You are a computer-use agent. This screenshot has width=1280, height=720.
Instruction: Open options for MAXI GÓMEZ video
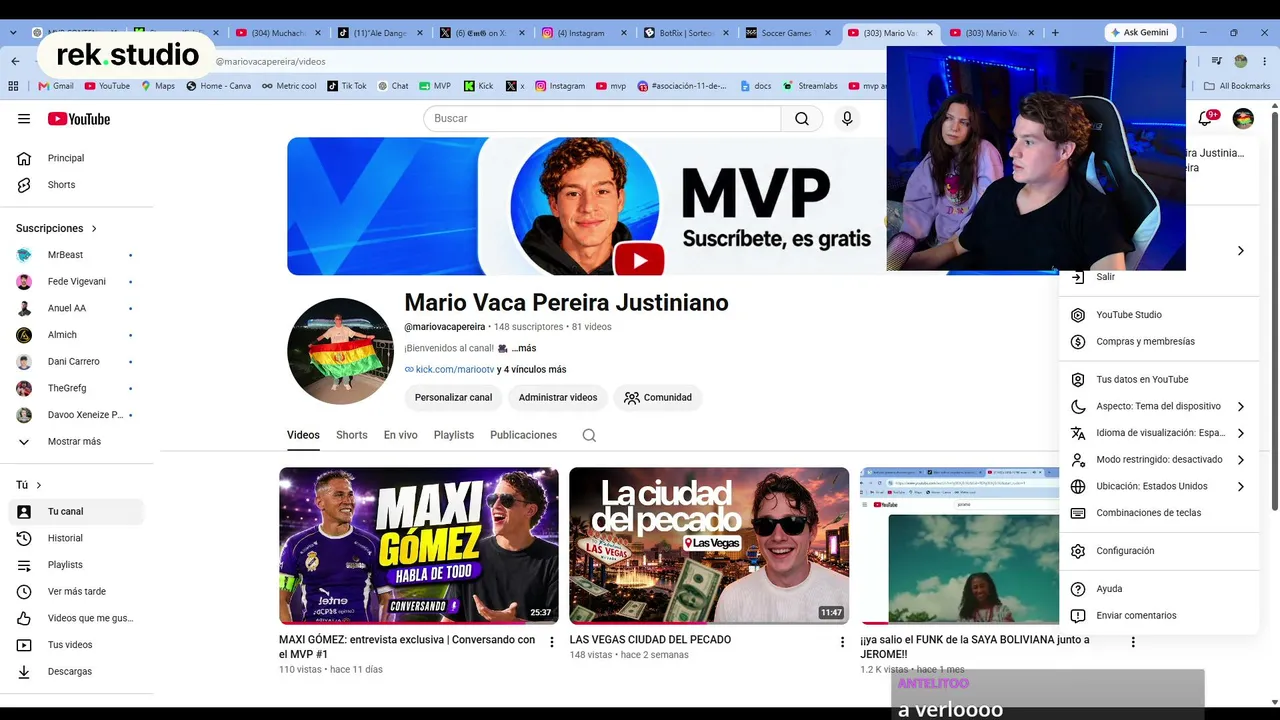coord(552,642)
